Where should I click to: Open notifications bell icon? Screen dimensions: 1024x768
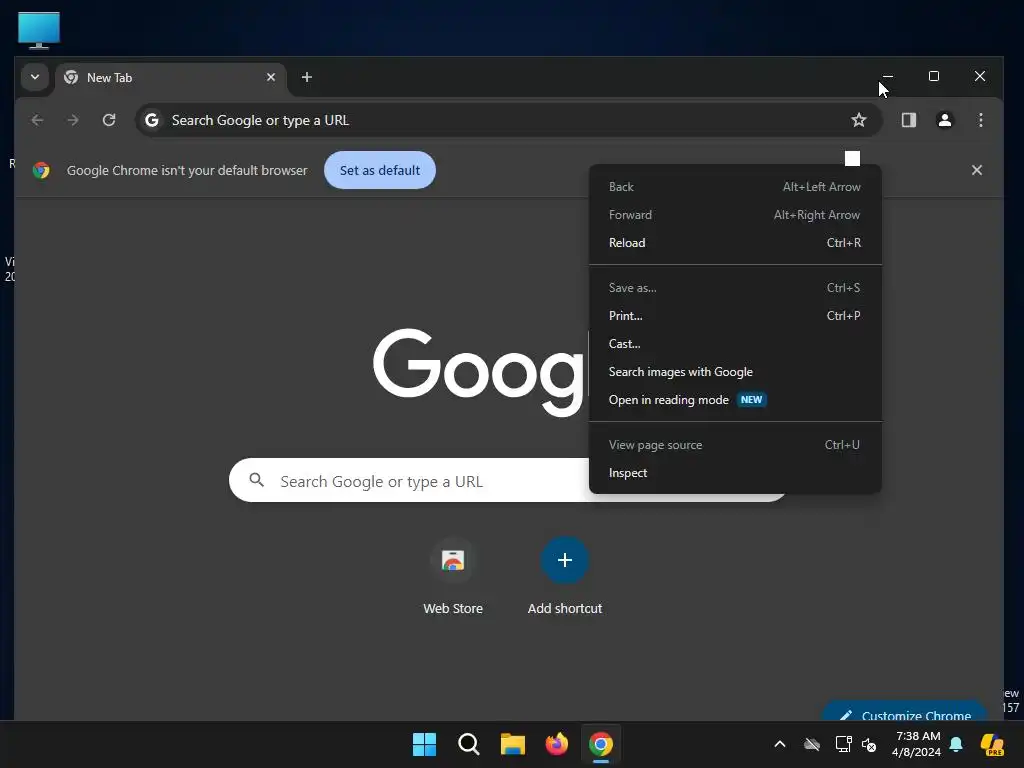pyautogui.click(x=956, y=744)
